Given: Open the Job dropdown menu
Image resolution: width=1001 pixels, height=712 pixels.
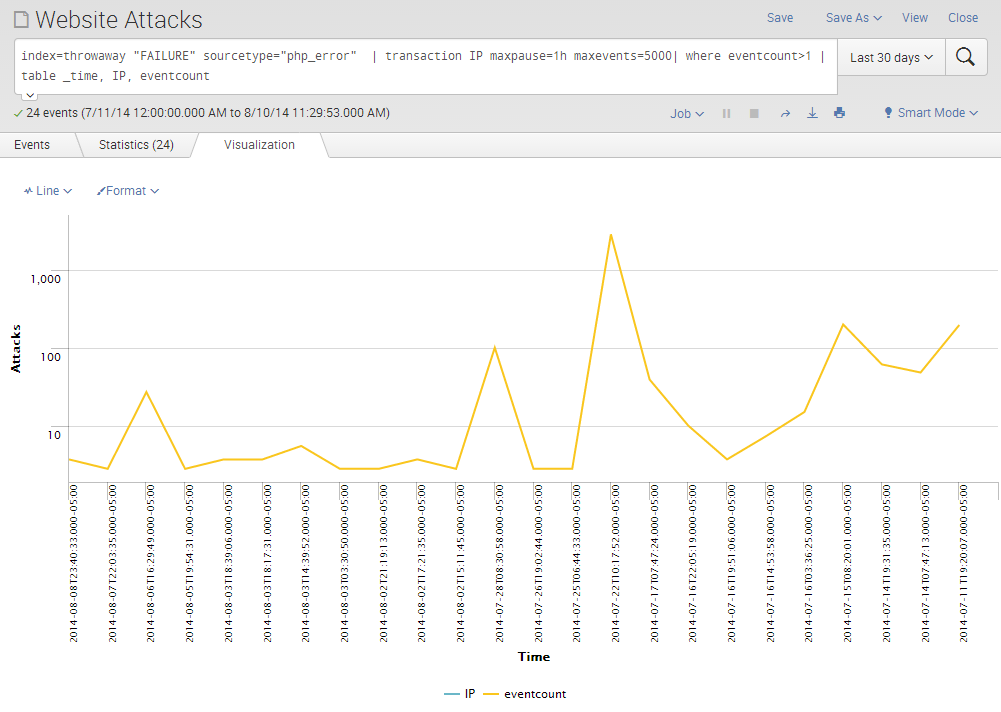Looking at the screenshot, I should click(687, 114).
